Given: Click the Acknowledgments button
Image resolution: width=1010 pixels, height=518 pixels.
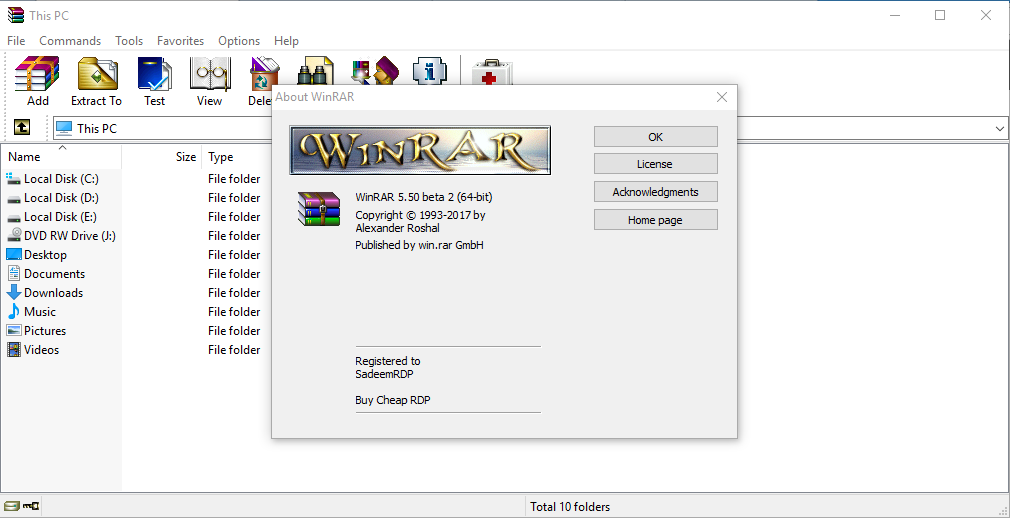Looking at the screenshot, I should coord(655,192).
